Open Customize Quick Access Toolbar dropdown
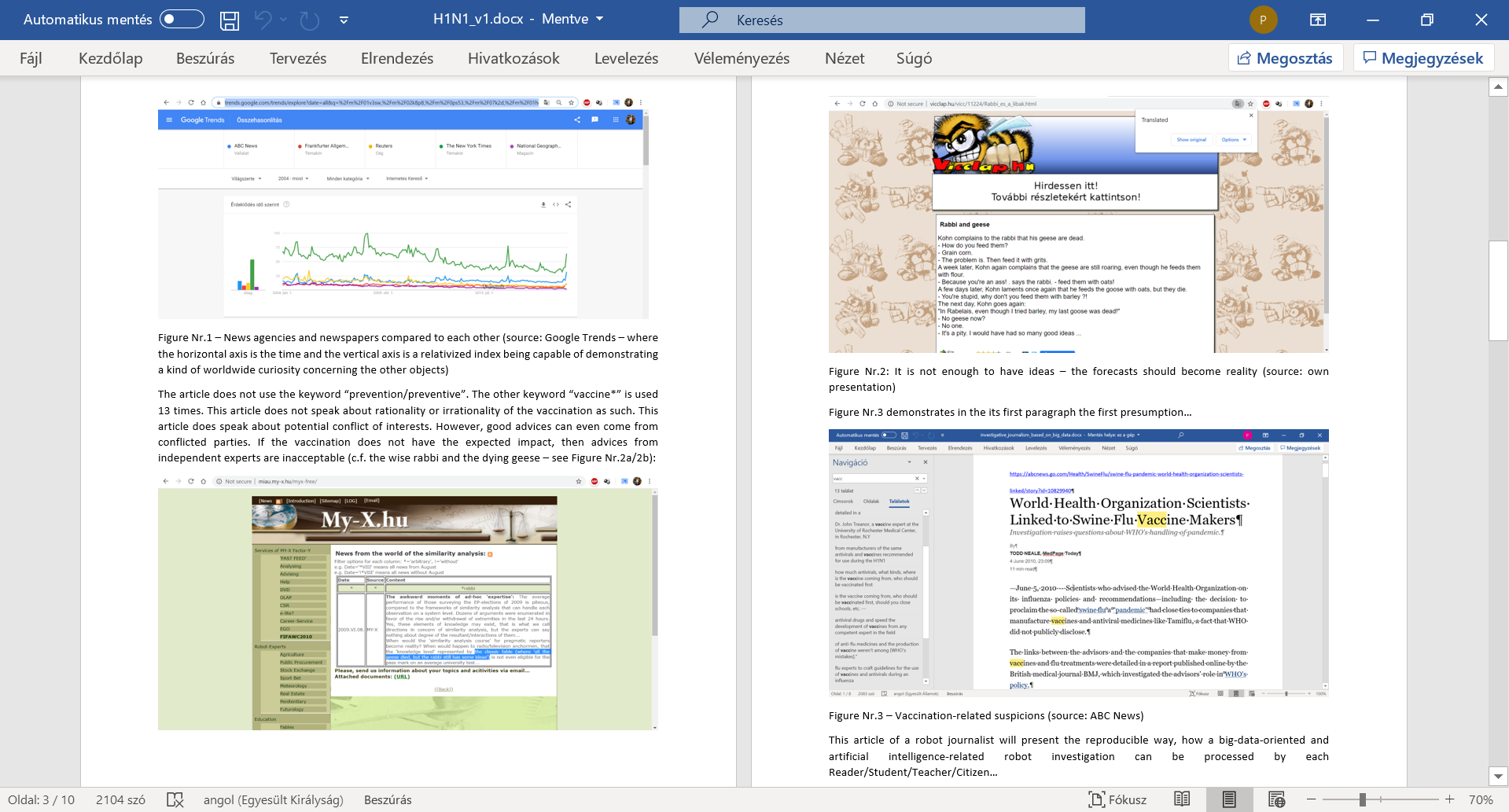Image resolution: width=1509 pixels, height=812 pixels. click(344, 20)
